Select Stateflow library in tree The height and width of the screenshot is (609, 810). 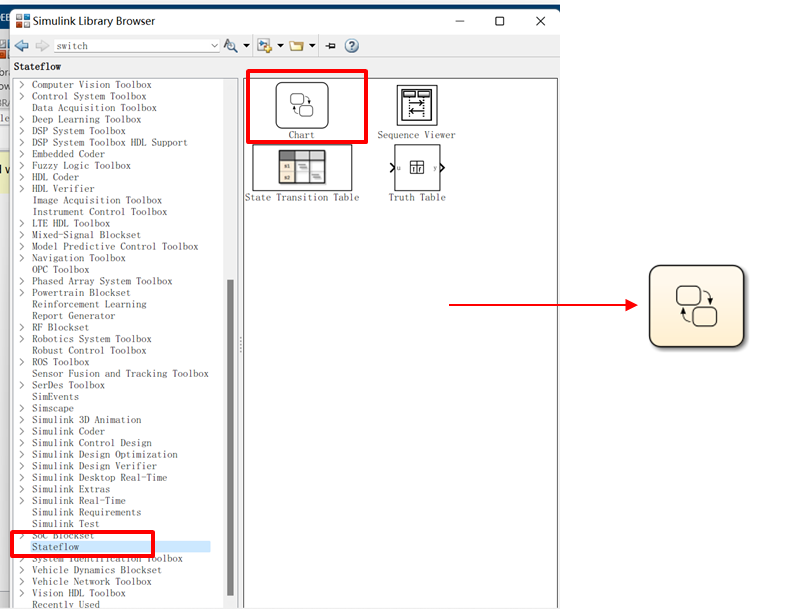click(x=55, y=546)
